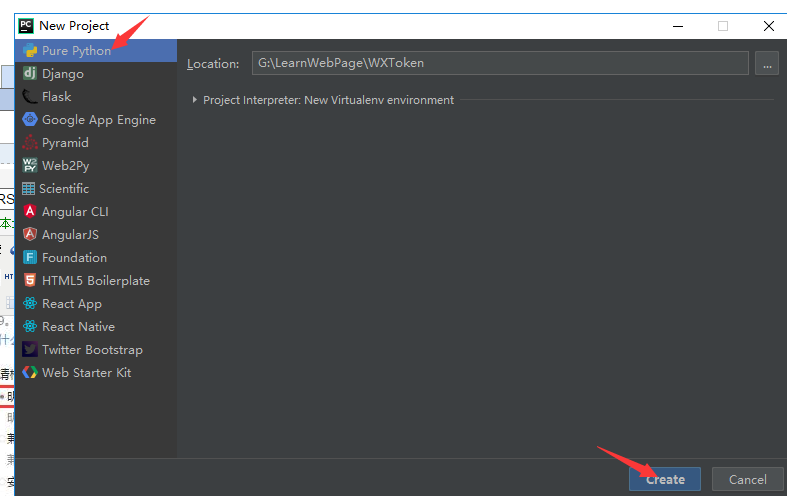This screenshot has height=496, width=787.
Task: Select the Pure Python project type icon
Action: click(x=30, y=51)
